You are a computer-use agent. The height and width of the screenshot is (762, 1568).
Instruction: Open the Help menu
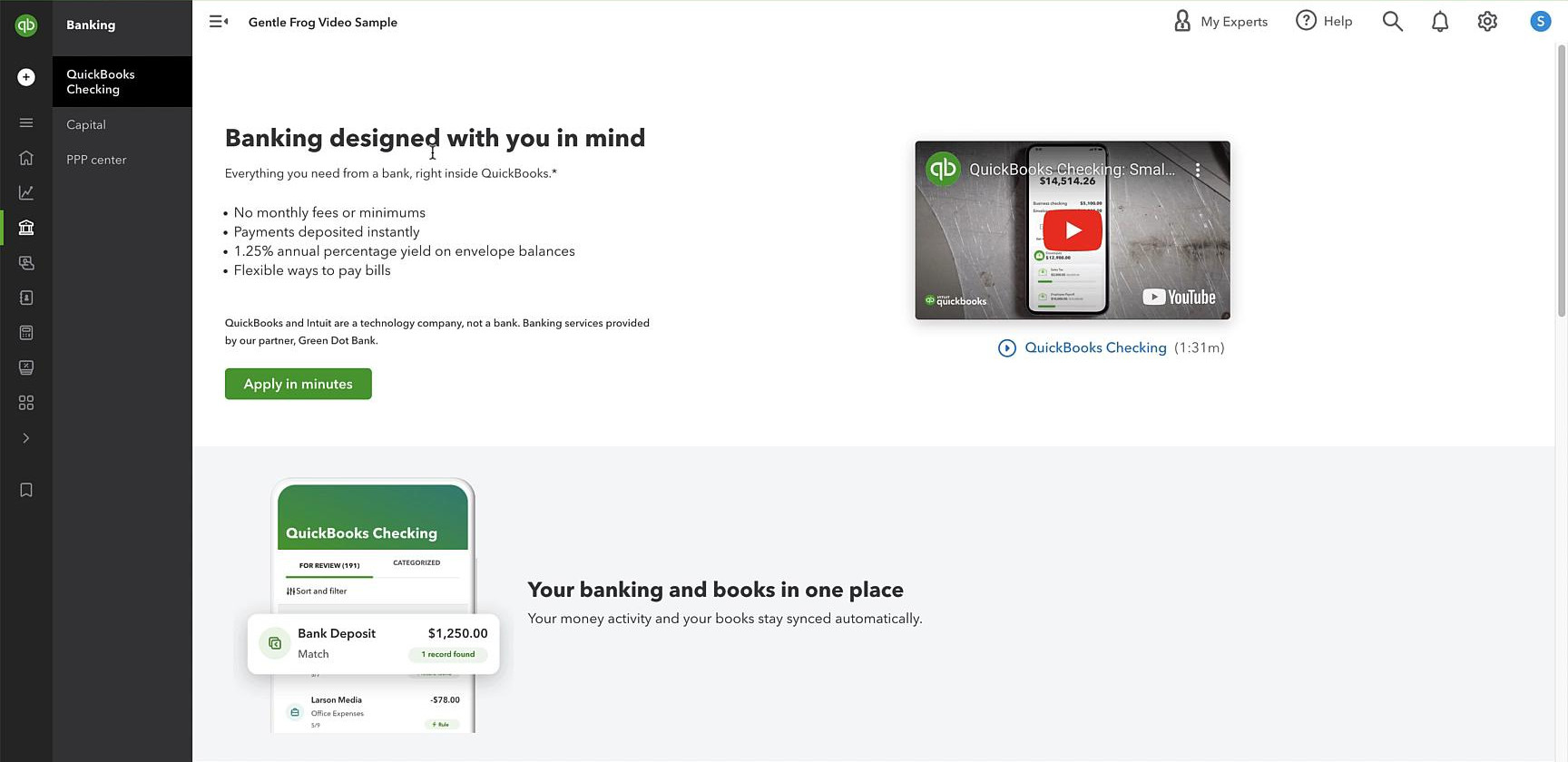[1324, 22]
